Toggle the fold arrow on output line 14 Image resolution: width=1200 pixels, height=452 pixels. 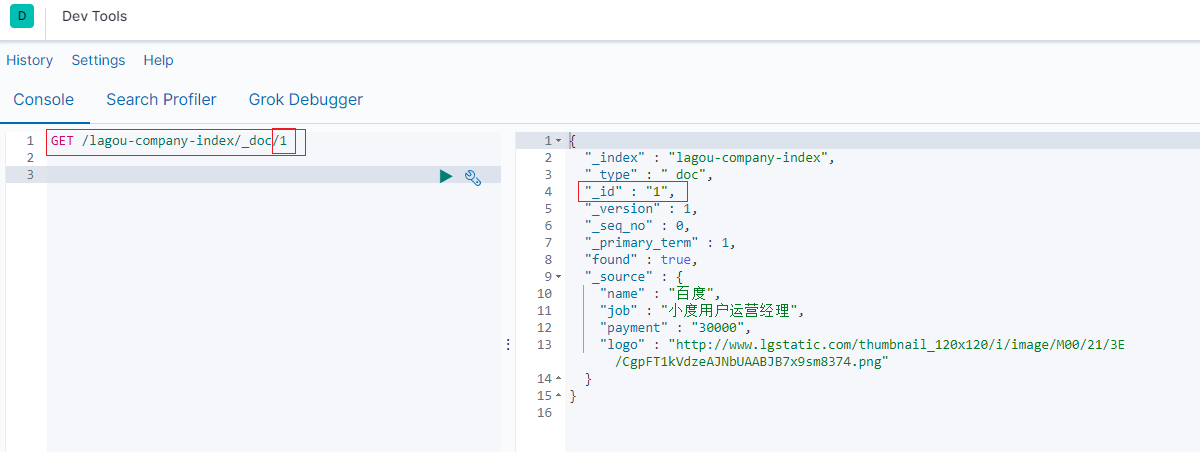[558, 379]
